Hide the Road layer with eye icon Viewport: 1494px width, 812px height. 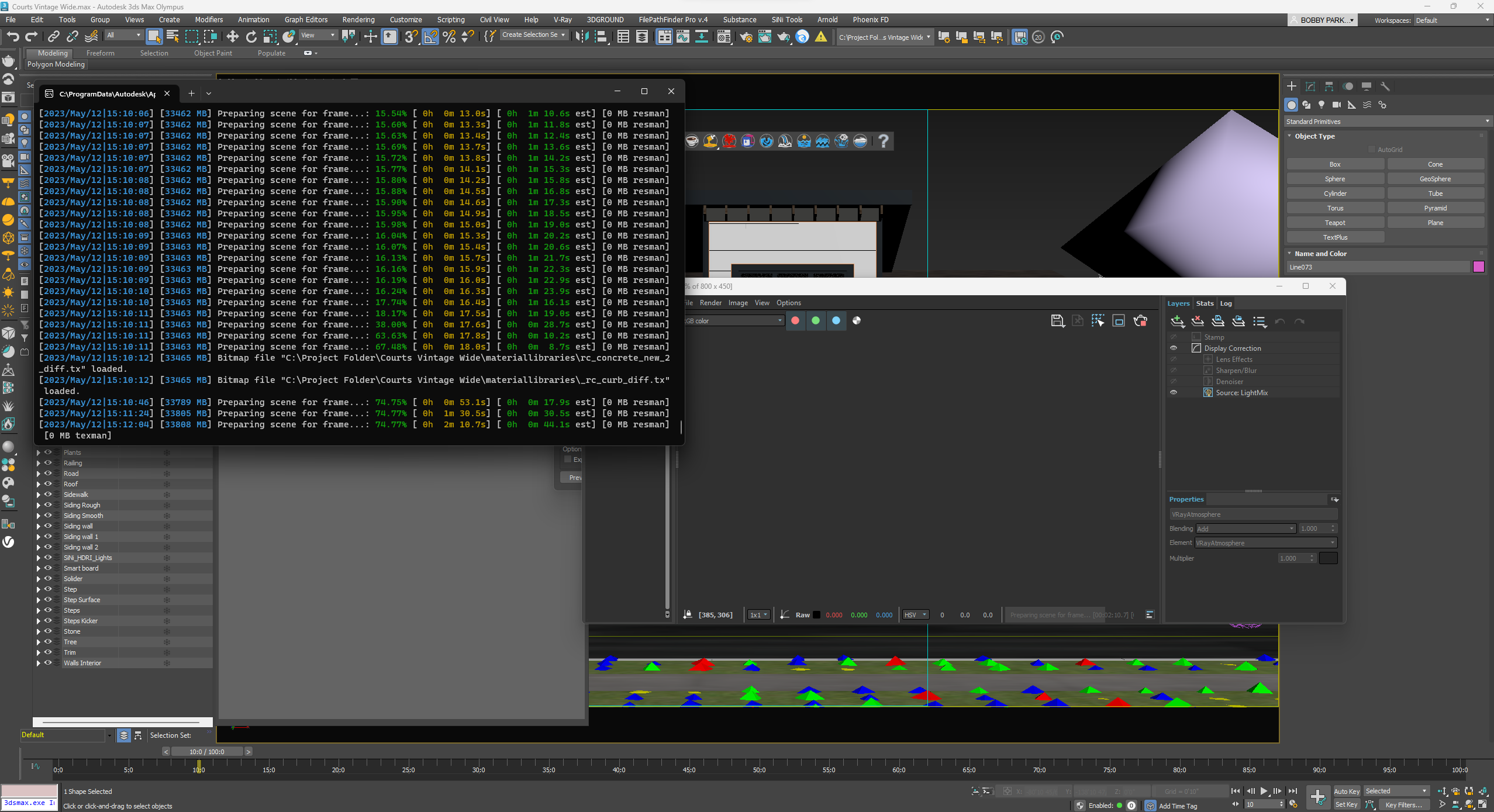48,473
